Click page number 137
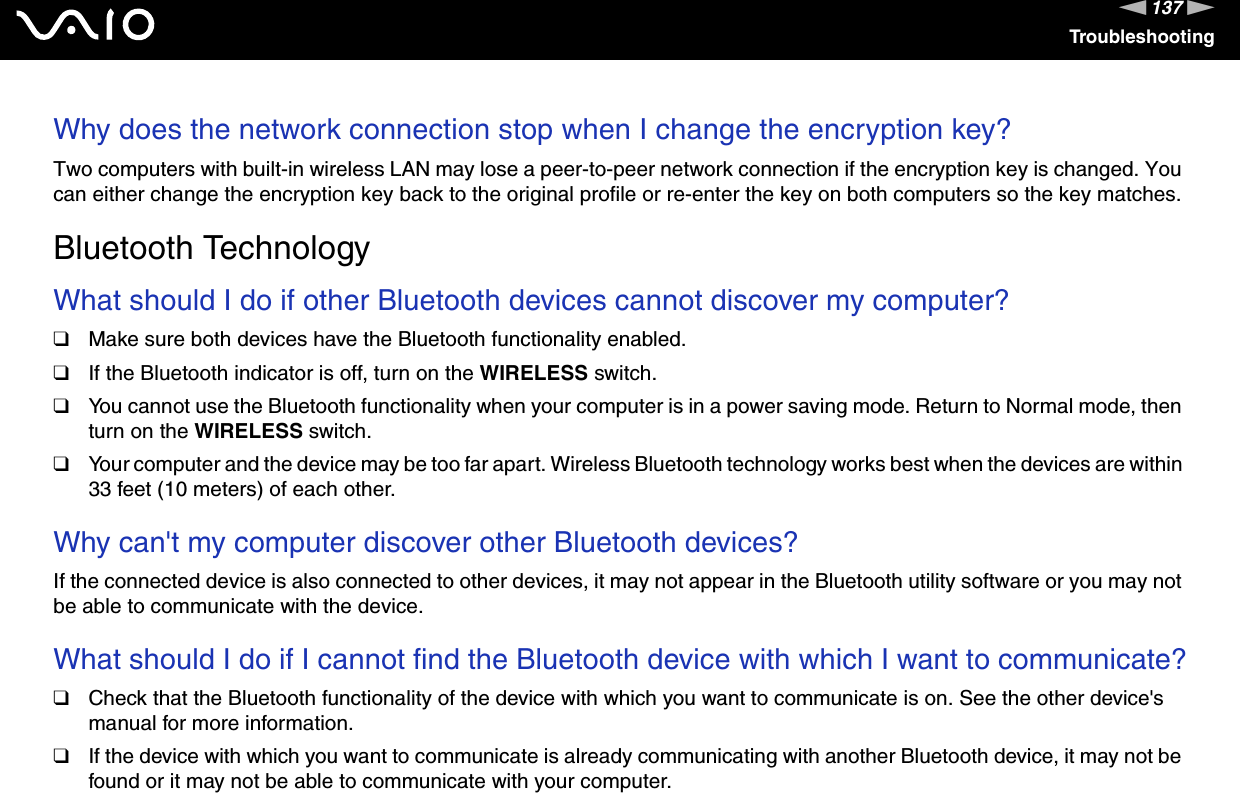1240x793 pixels. (1167, 9)
